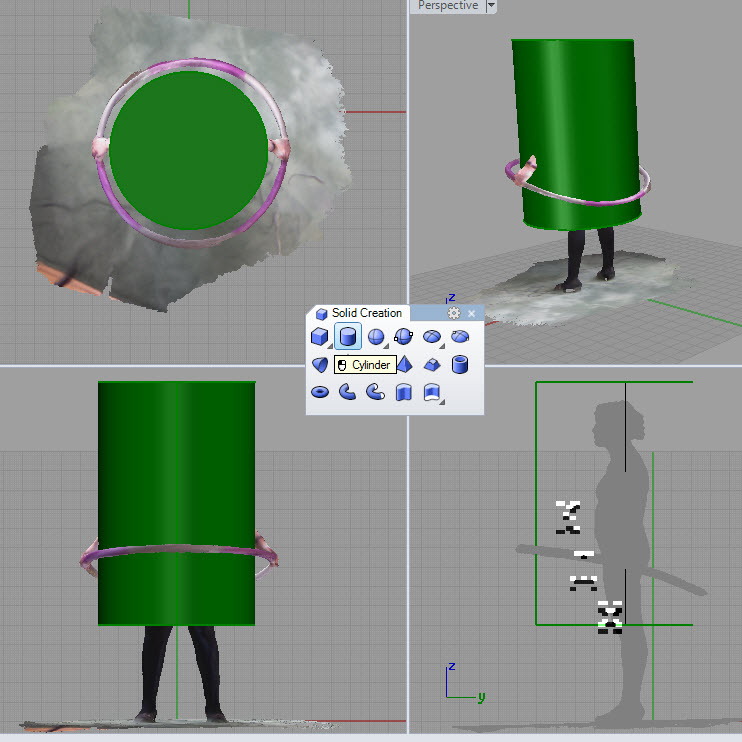The width and height of the screenshot is (742, 742).
Task: Select the Box tool in Solid Creation
Action: tap(320, 337)
